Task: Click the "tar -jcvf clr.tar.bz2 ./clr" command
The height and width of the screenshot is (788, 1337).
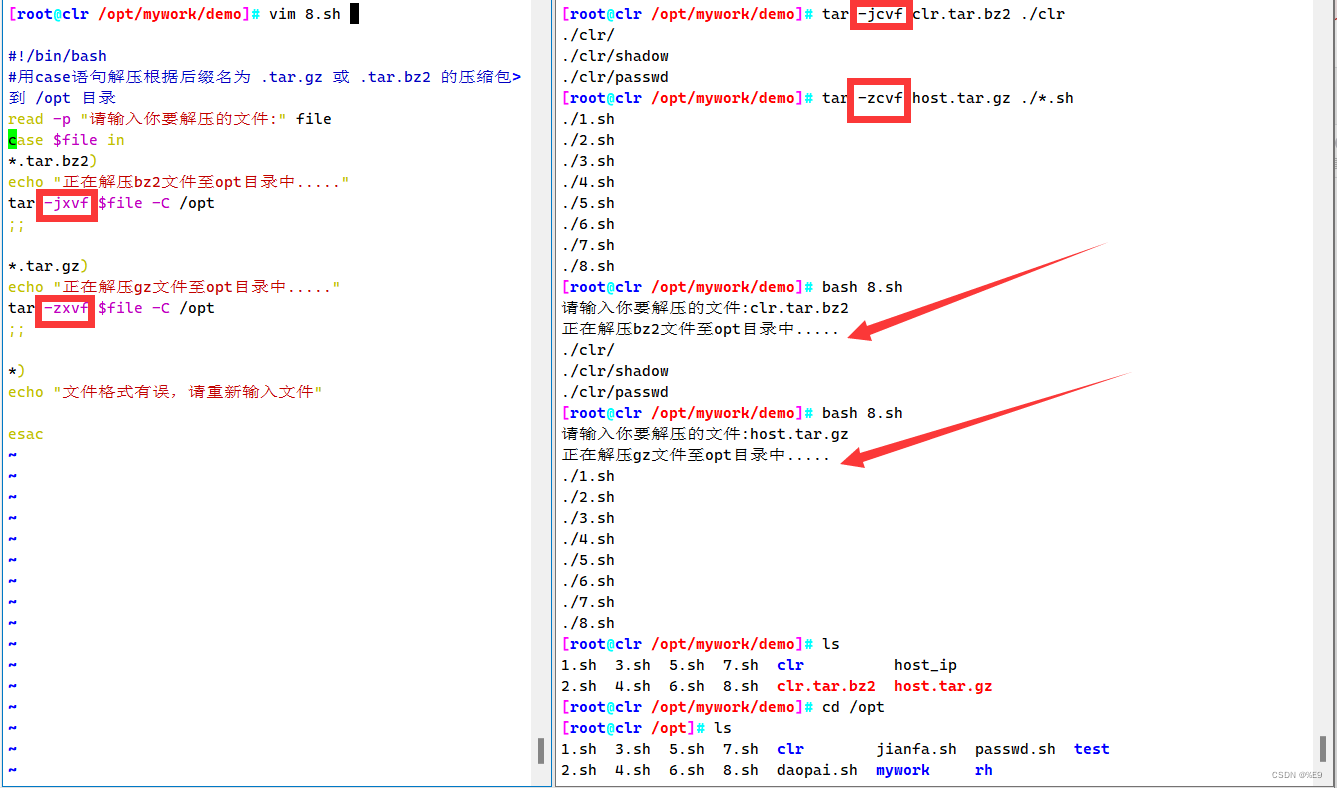Action: coord(943,14)
